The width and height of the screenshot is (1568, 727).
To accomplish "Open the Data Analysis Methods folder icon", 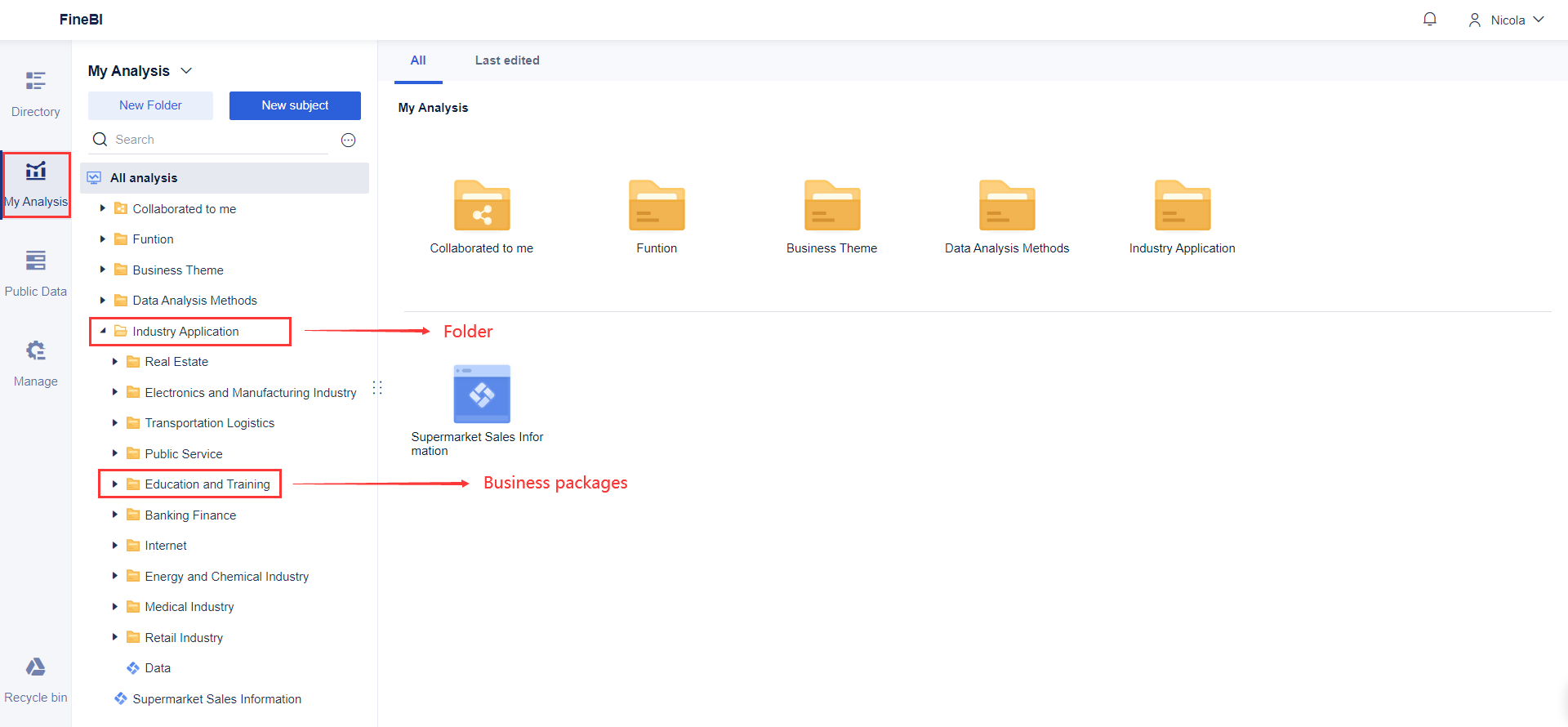I will (1007, 206).
